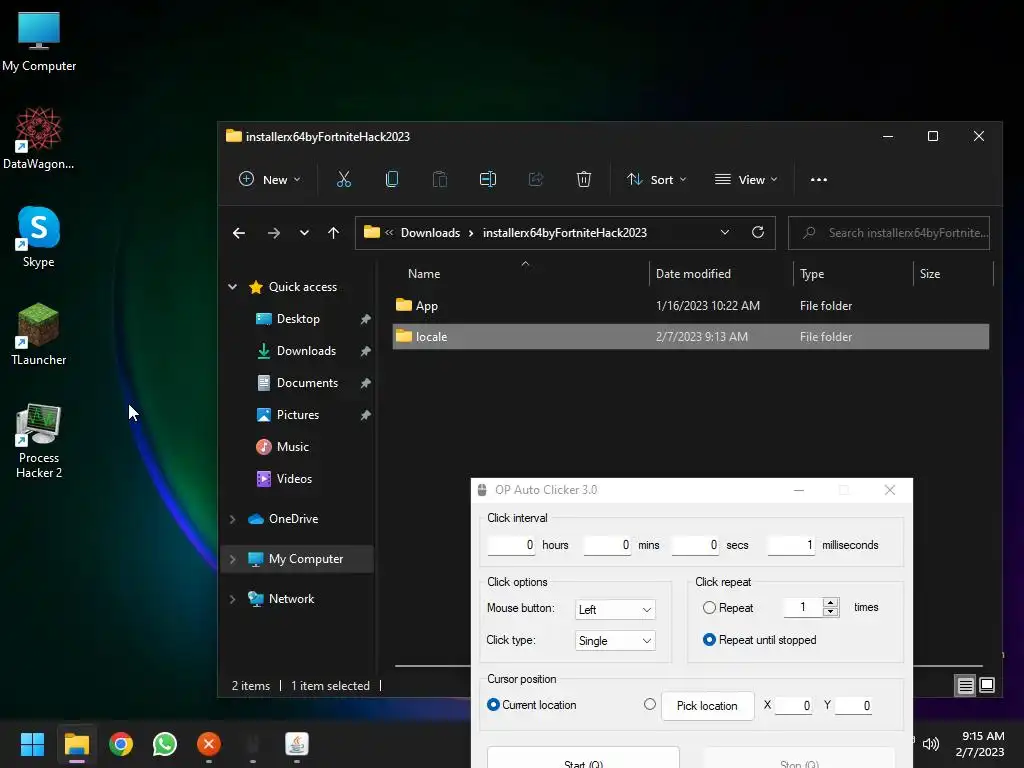Click the Y coordinate input field
Viewport: 1024px width, 768px height.
(853, 705)
